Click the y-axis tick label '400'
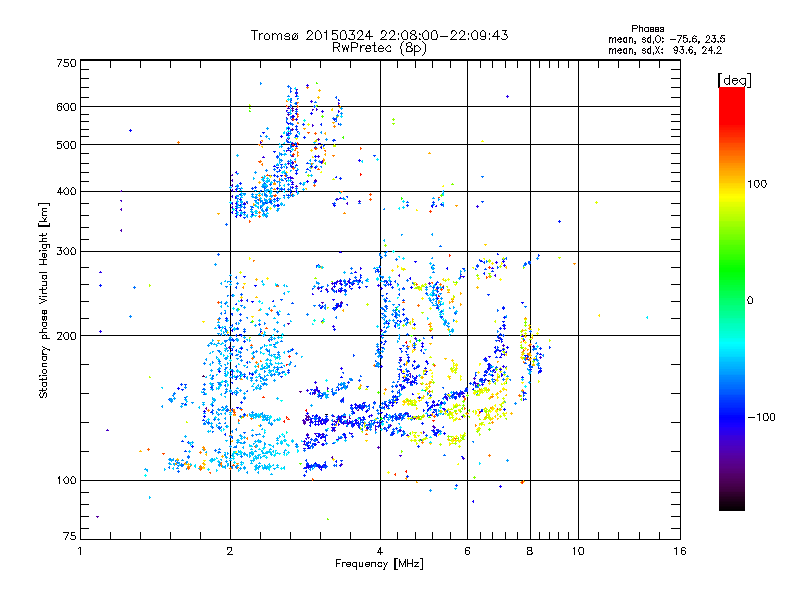800x600 pixels. coord(67,192)
